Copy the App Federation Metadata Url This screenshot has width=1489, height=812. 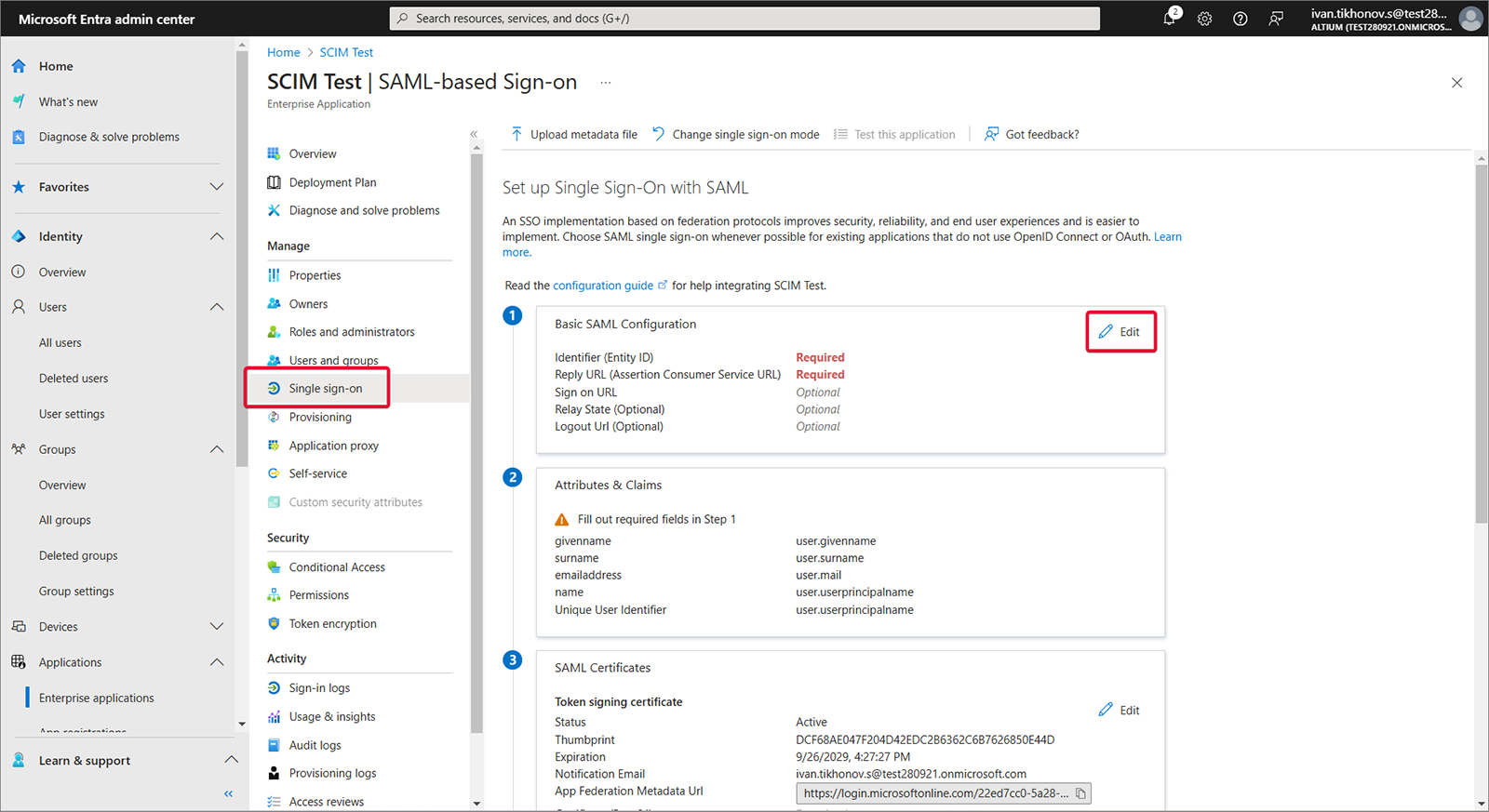coord(1080,793)
